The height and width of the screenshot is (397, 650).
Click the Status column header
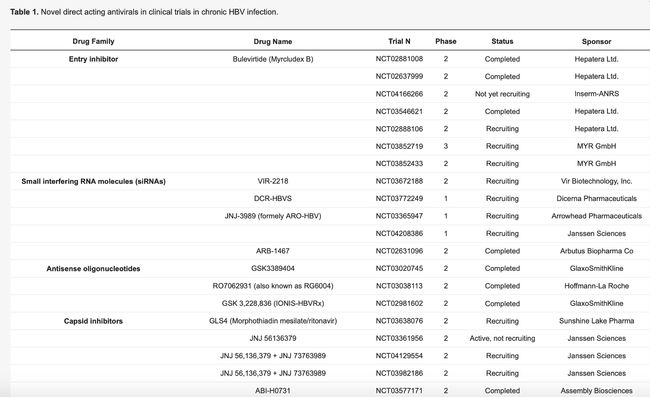(x=502, y=41)
